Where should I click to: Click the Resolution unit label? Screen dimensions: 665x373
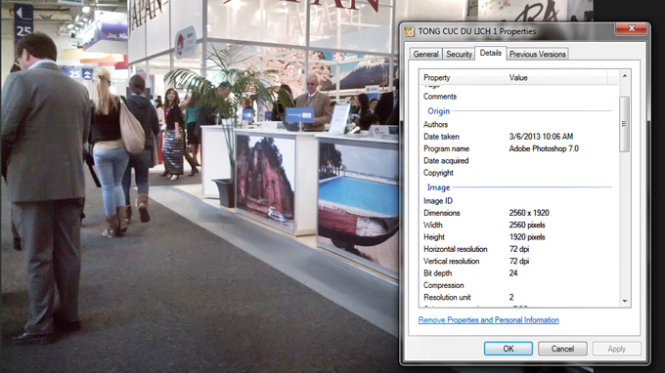447,297
